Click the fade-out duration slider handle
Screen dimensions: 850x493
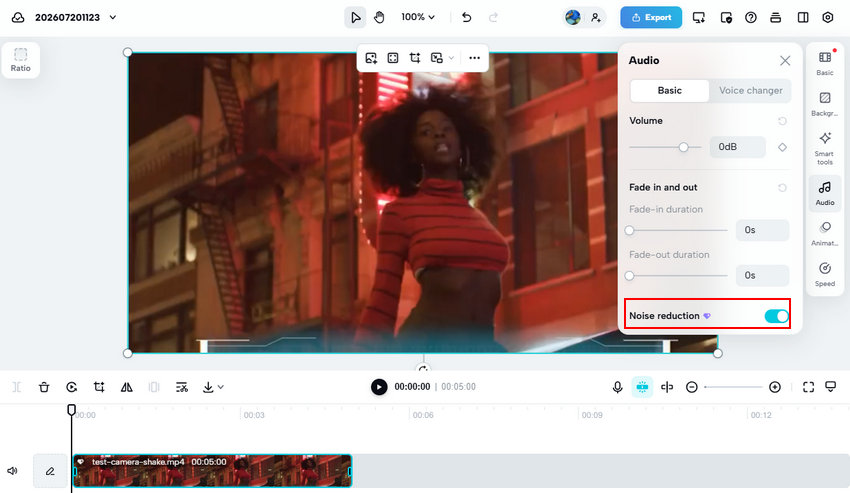tap(629, 276)
